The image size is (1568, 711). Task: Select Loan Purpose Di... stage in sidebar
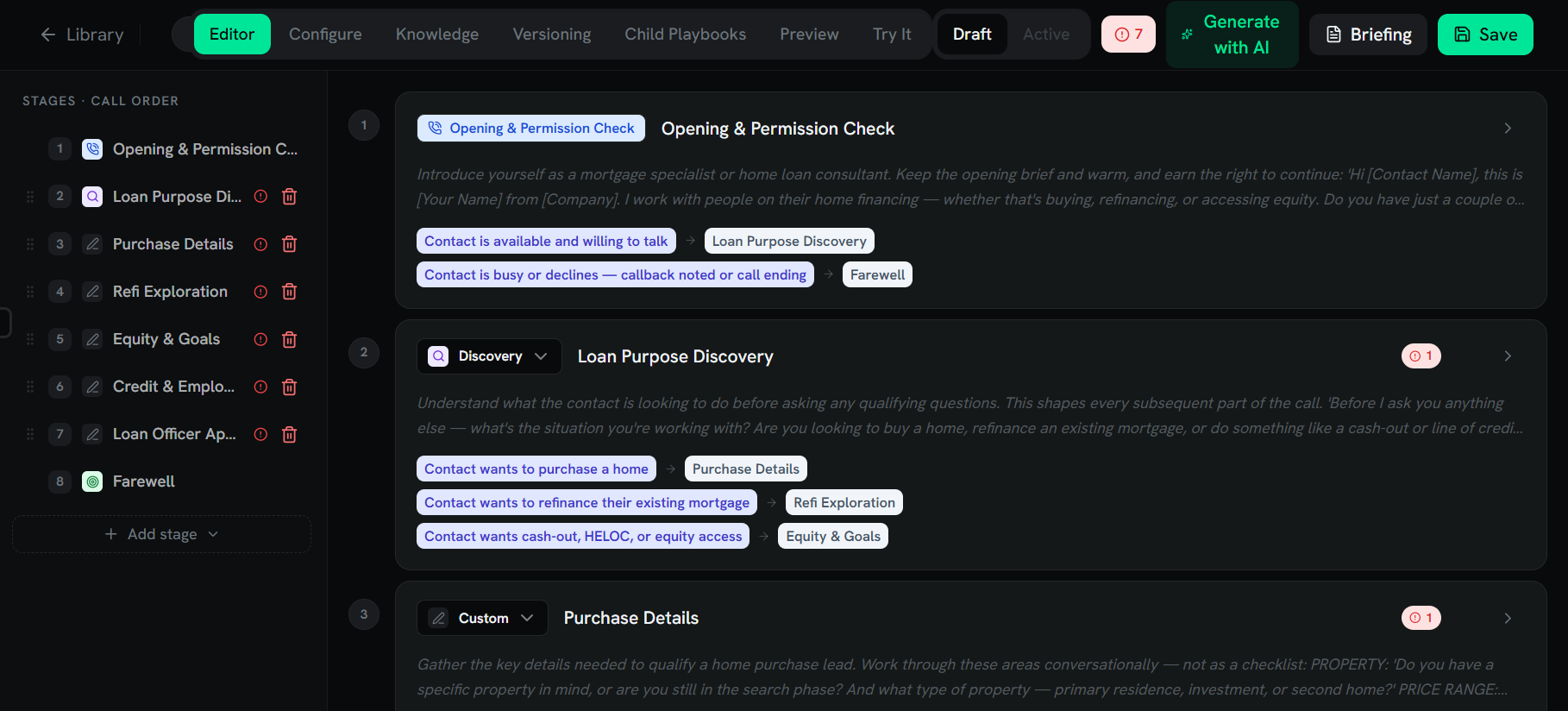[177, 197]
